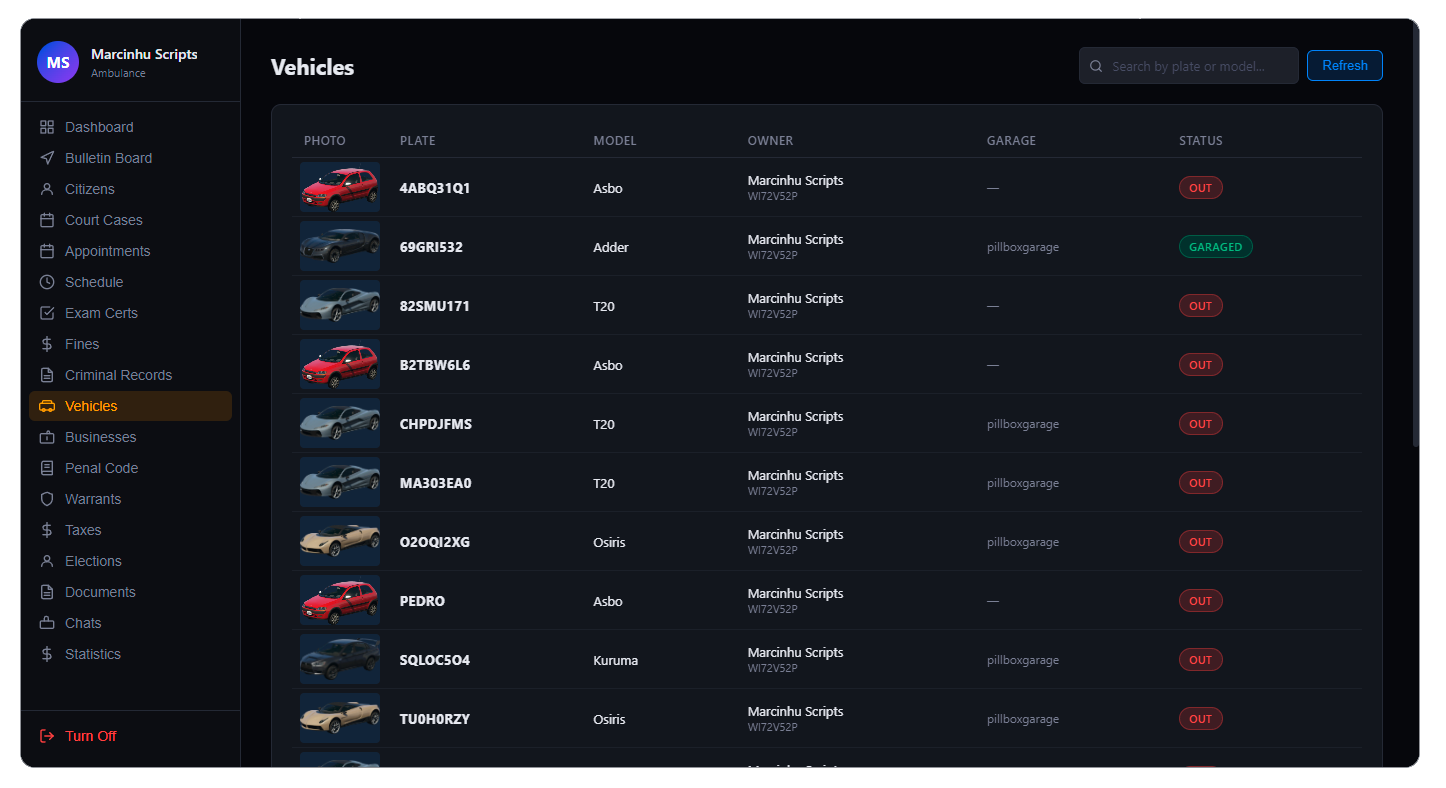Click the search magnifier icon
The width and height of the screenshot is (1446, 788).
(1096, 66)
